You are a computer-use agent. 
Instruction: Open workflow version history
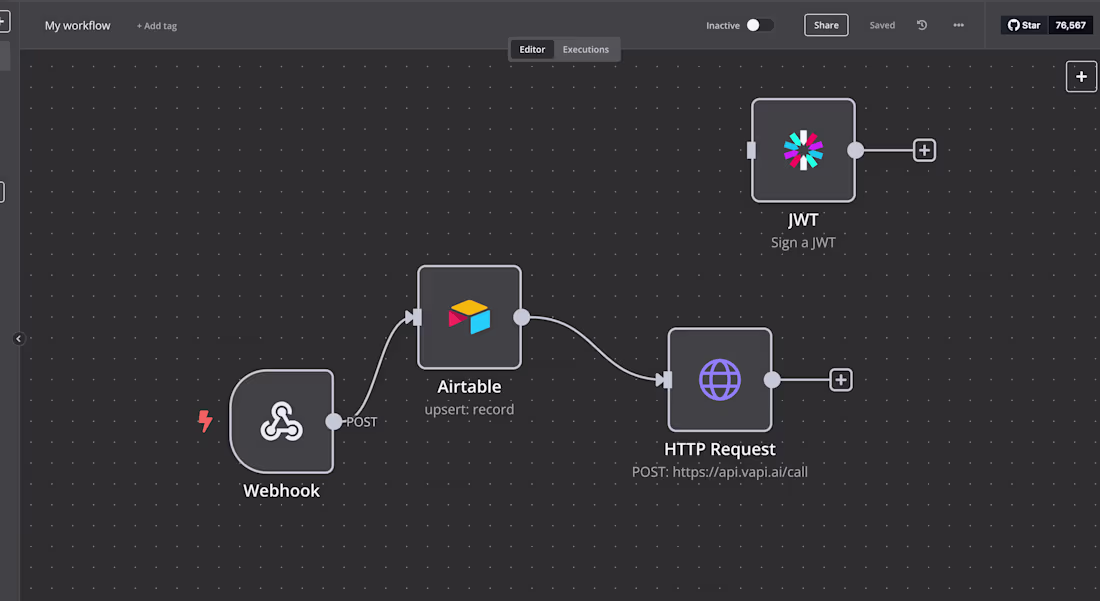(x=921, y=25)
